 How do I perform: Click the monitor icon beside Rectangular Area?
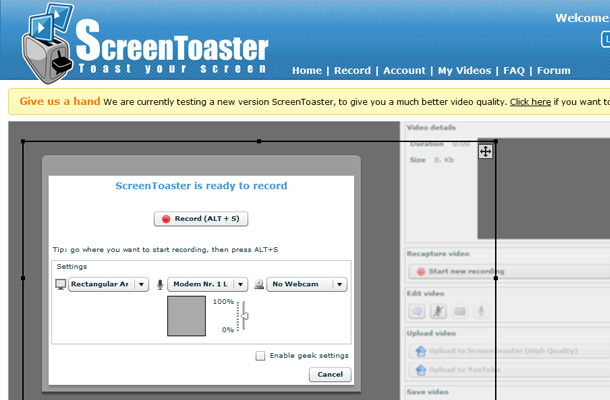[x=61, y=284]
